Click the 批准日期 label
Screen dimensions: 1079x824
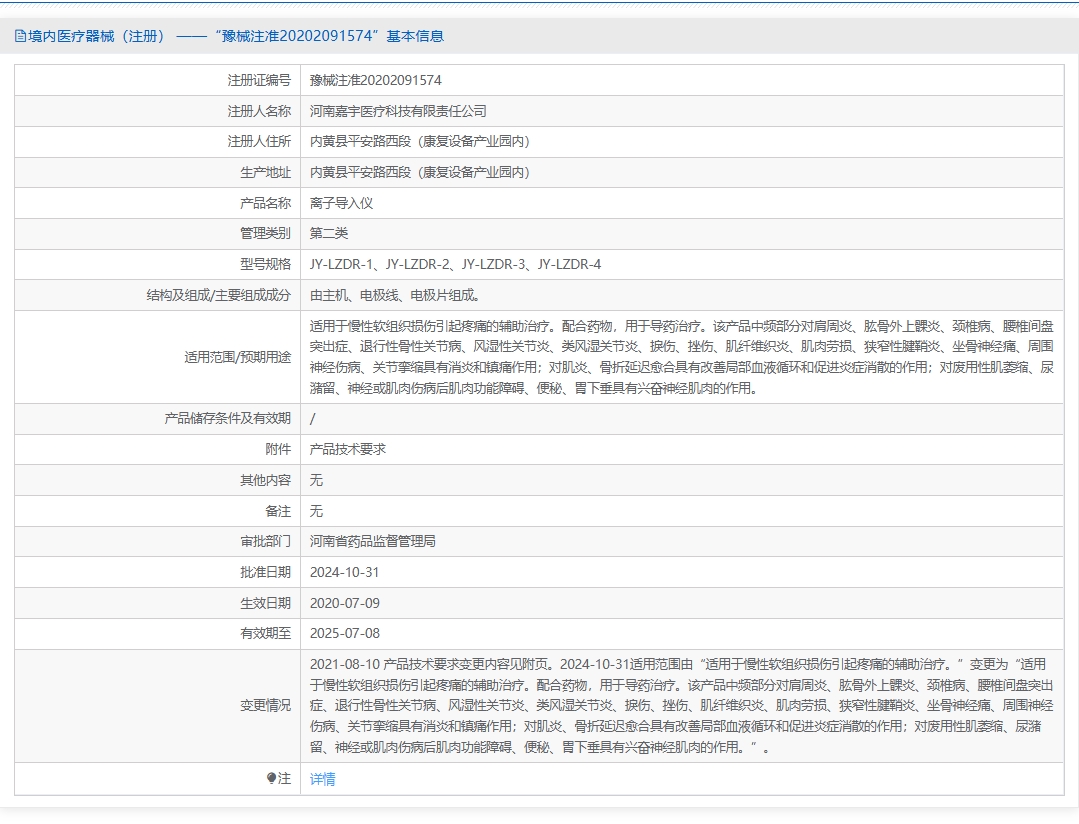tap(266, 572)
